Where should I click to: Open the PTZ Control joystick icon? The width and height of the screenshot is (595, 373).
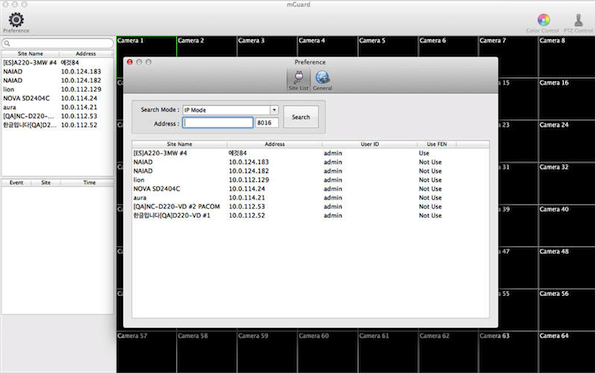click(578, 20)
